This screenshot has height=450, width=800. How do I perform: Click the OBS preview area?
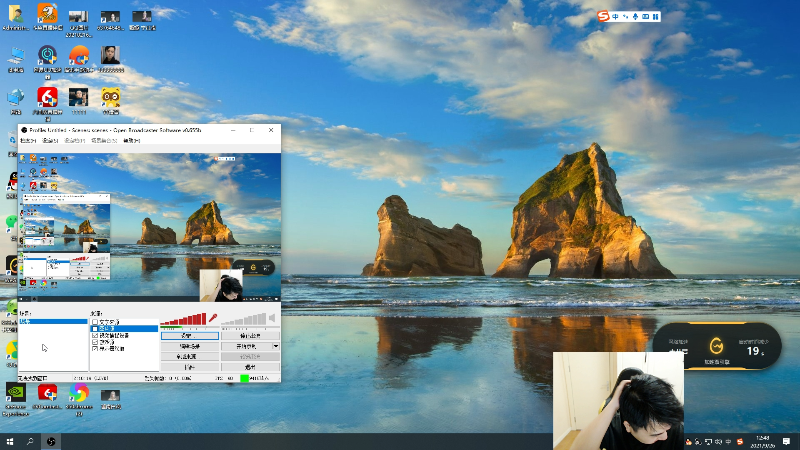[149, 227]
